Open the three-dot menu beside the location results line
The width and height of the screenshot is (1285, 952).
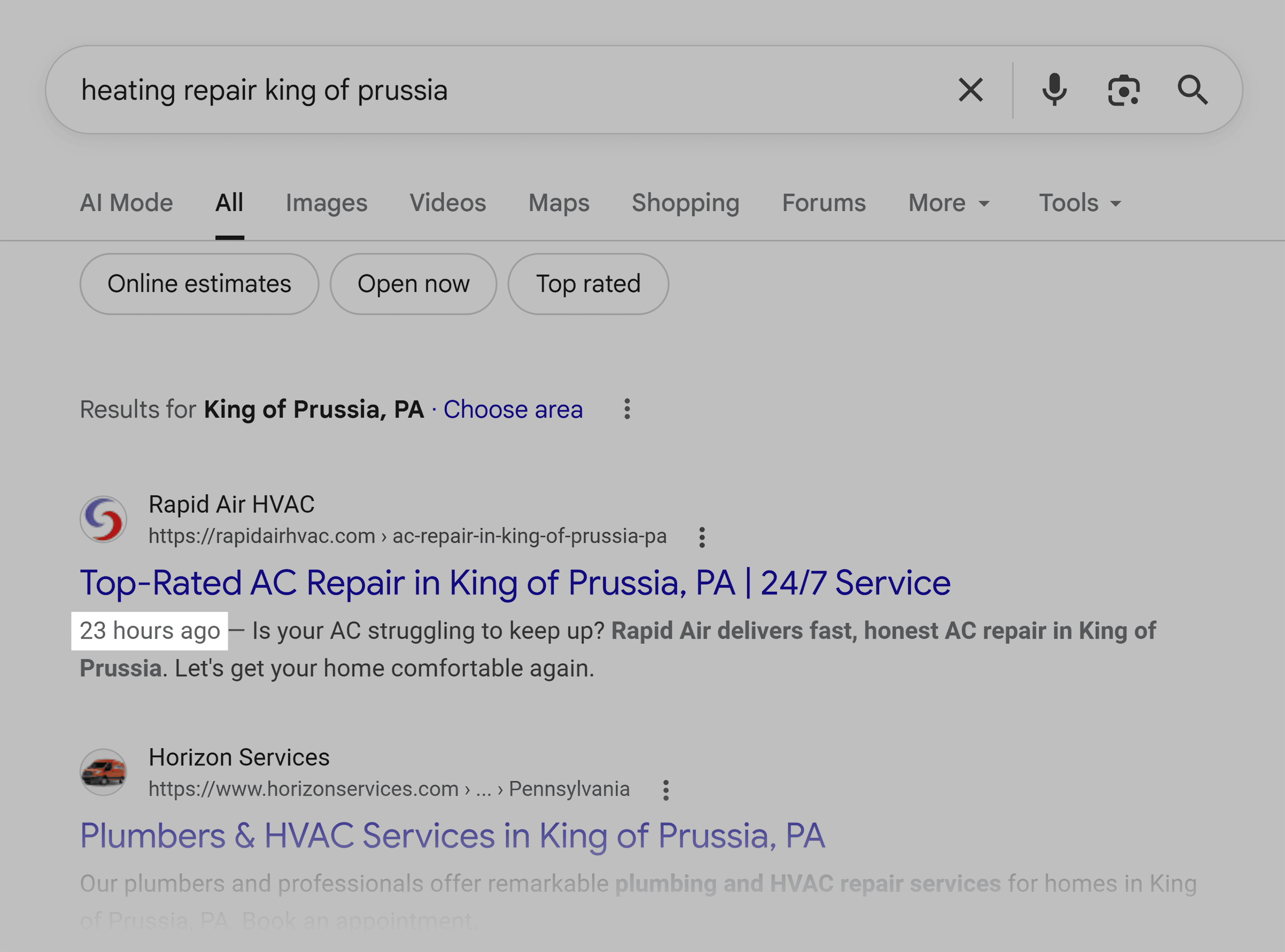click(626, 409)
